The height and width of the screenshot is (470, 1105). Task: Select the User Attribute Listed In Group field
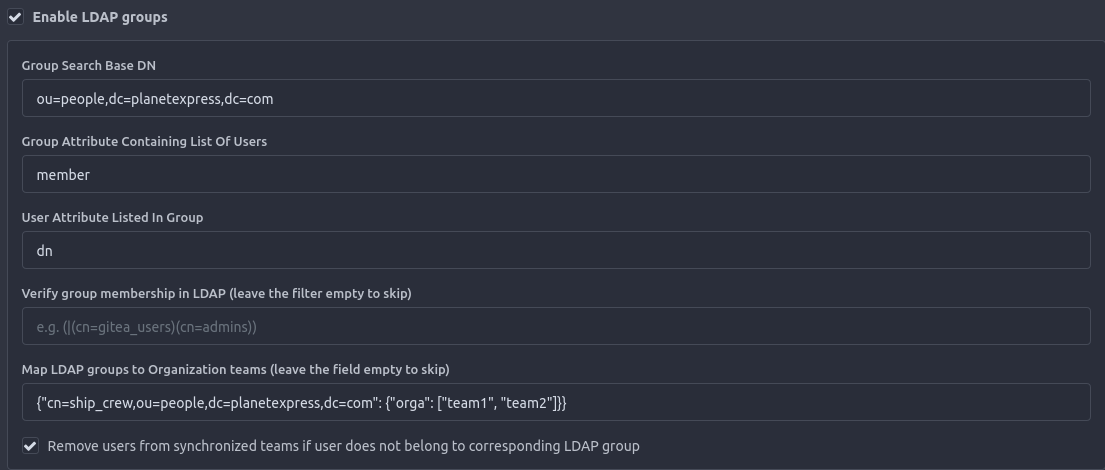click(555, 250)
